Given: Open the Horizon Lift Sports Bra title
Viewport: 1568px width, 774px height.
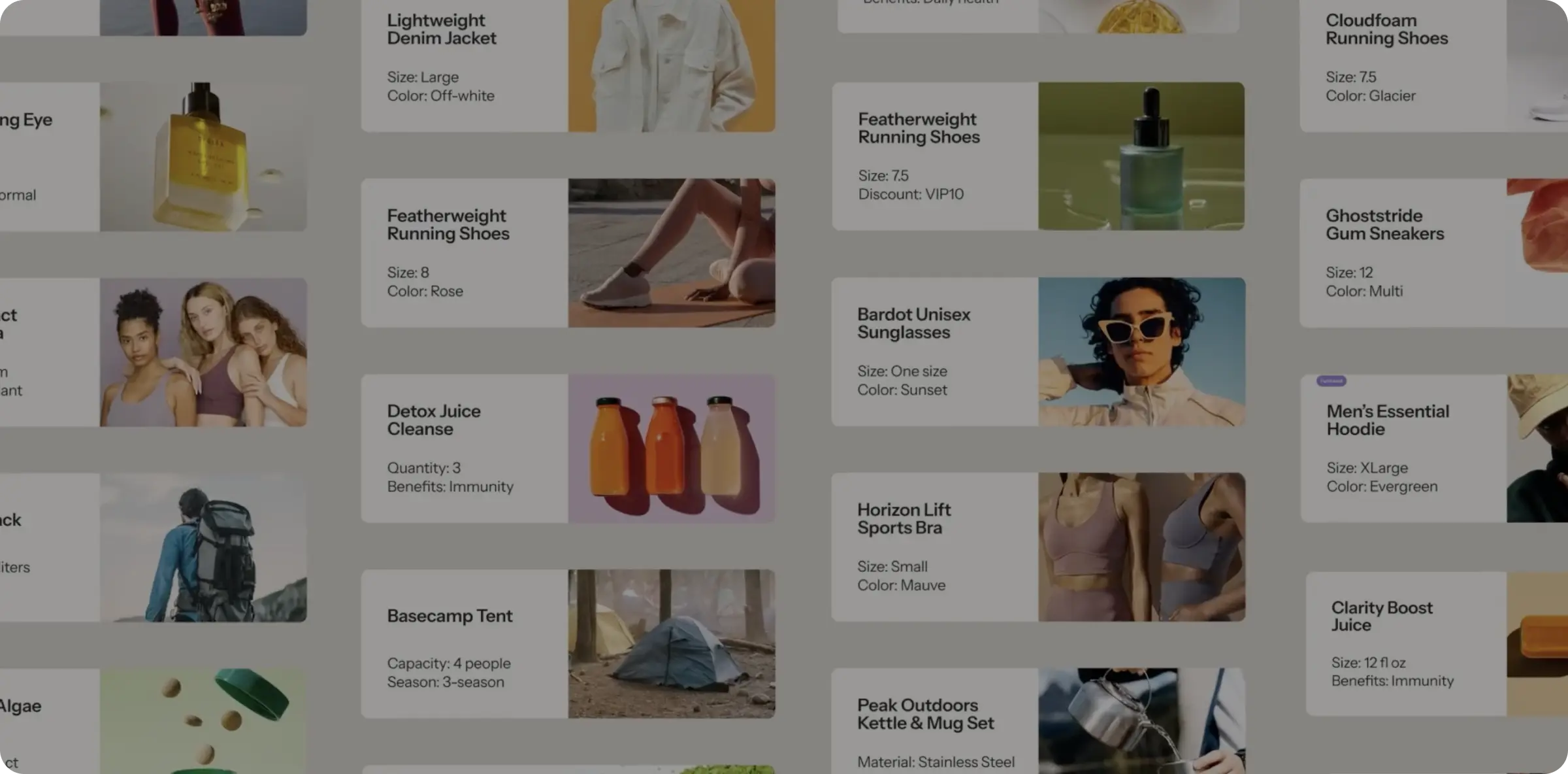Looking at the screenshot, I should click(x=904, y=519).
